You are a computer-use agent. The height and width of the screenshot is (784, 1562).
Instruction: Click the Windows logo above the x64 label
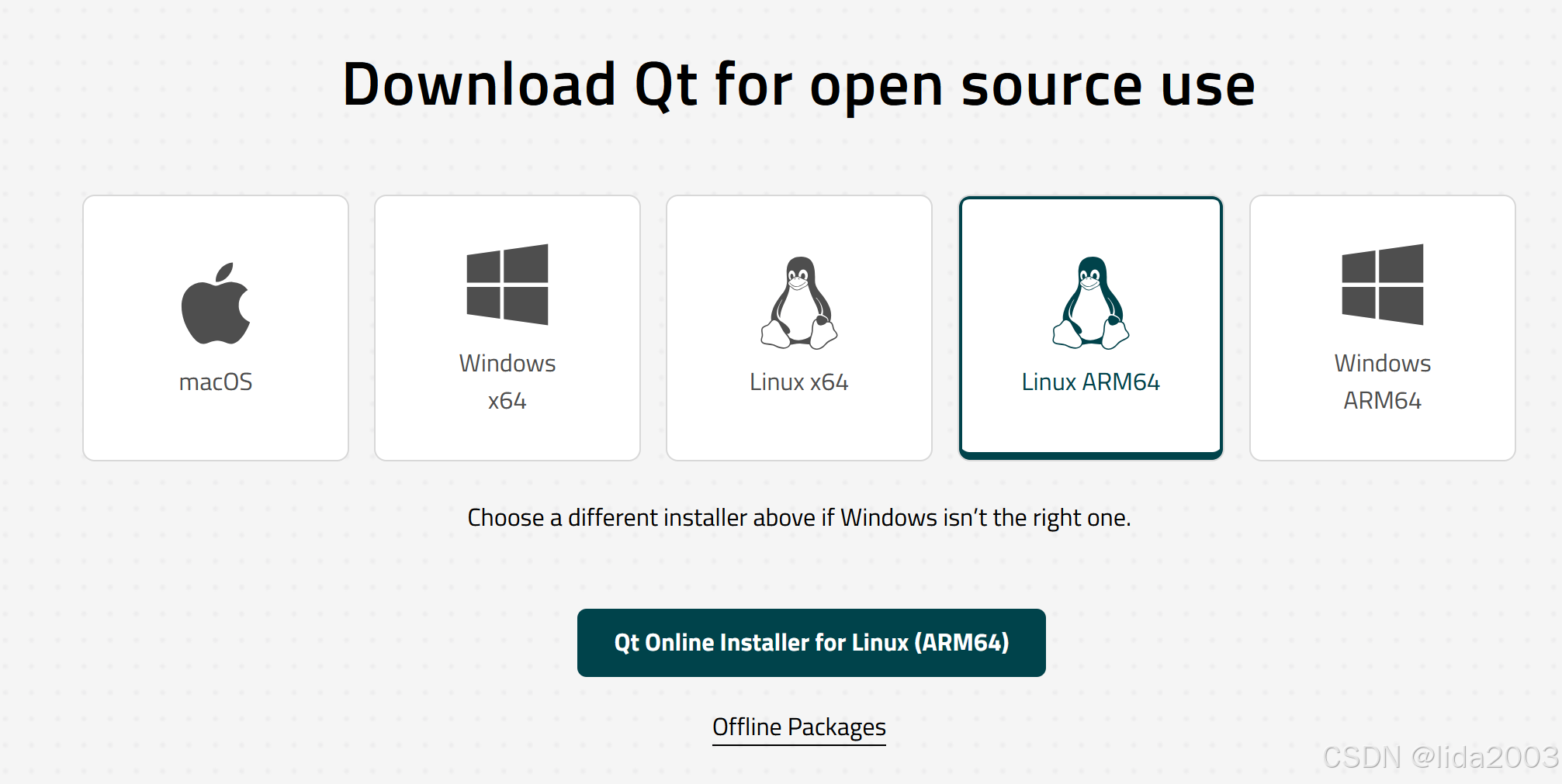coord(507,285)
